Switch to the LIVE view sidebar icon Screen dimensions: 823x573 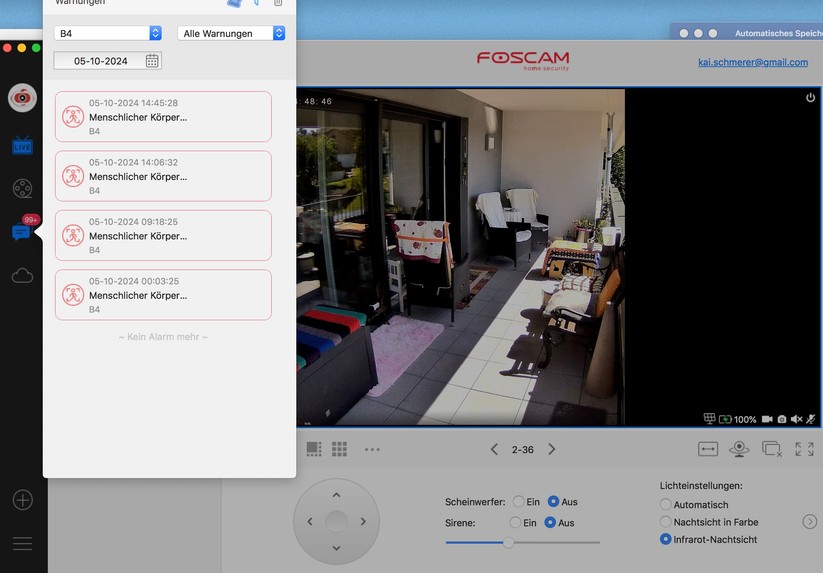pos(22,146)
